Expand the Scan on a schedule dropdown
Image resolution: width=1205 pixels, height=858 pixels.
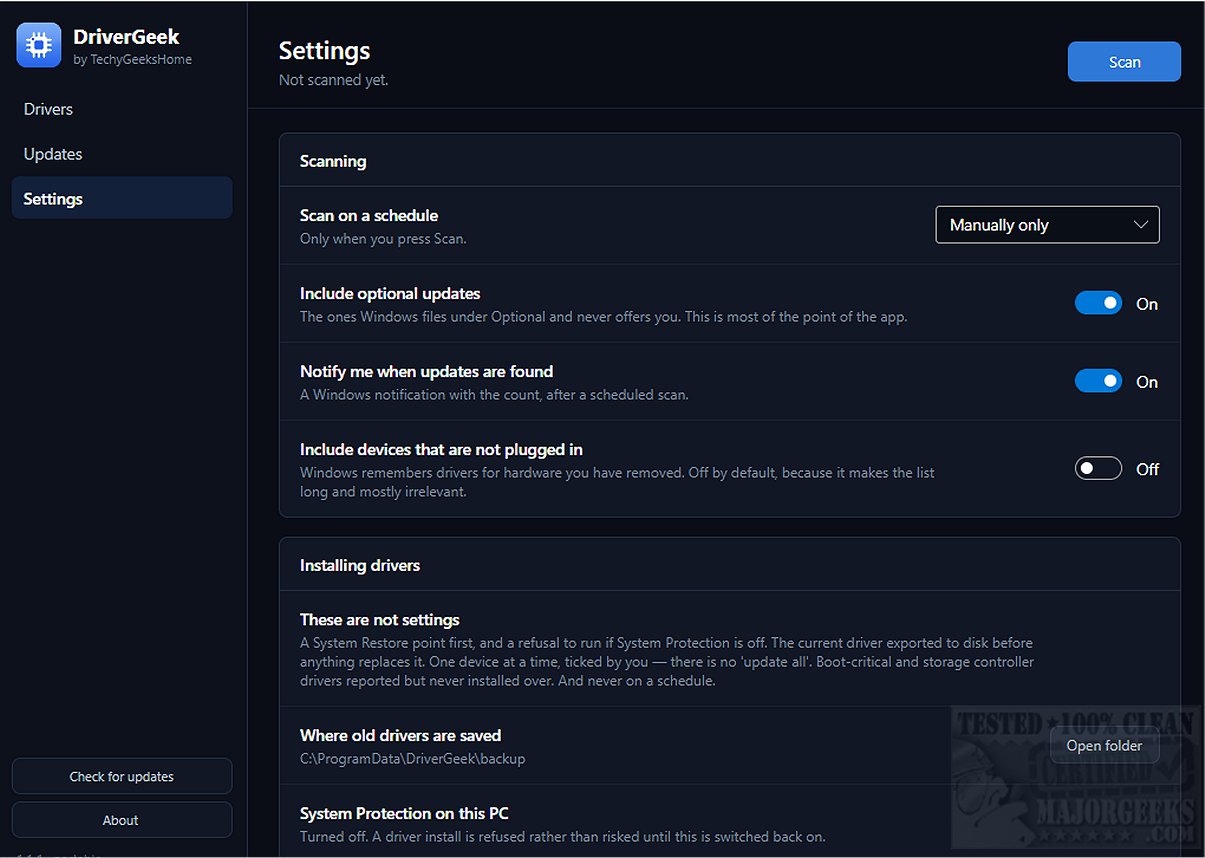click(1047, 225)
